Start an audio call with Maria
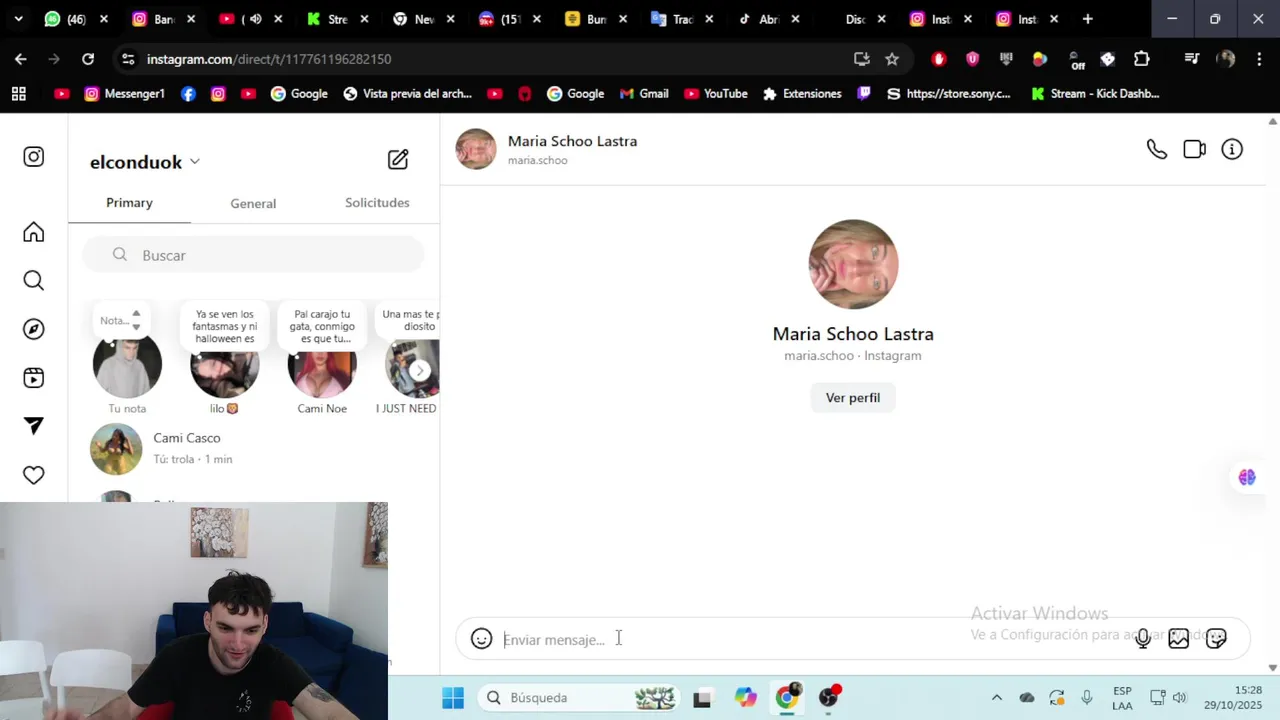This screenshot has height=720, width=1280. point(1157,149)
